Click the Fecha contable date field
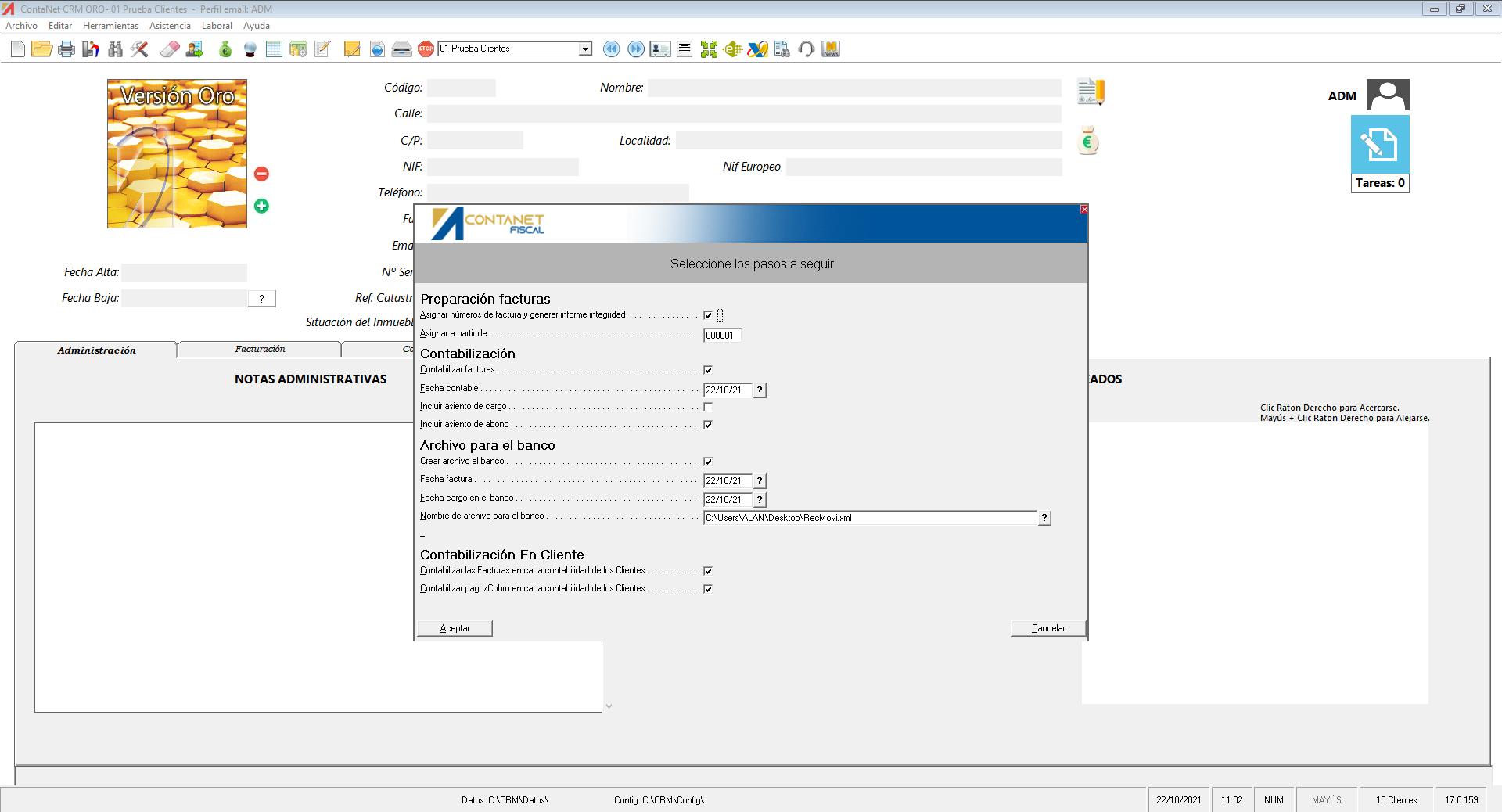The image size is (1502, 812). click(728, 390)
